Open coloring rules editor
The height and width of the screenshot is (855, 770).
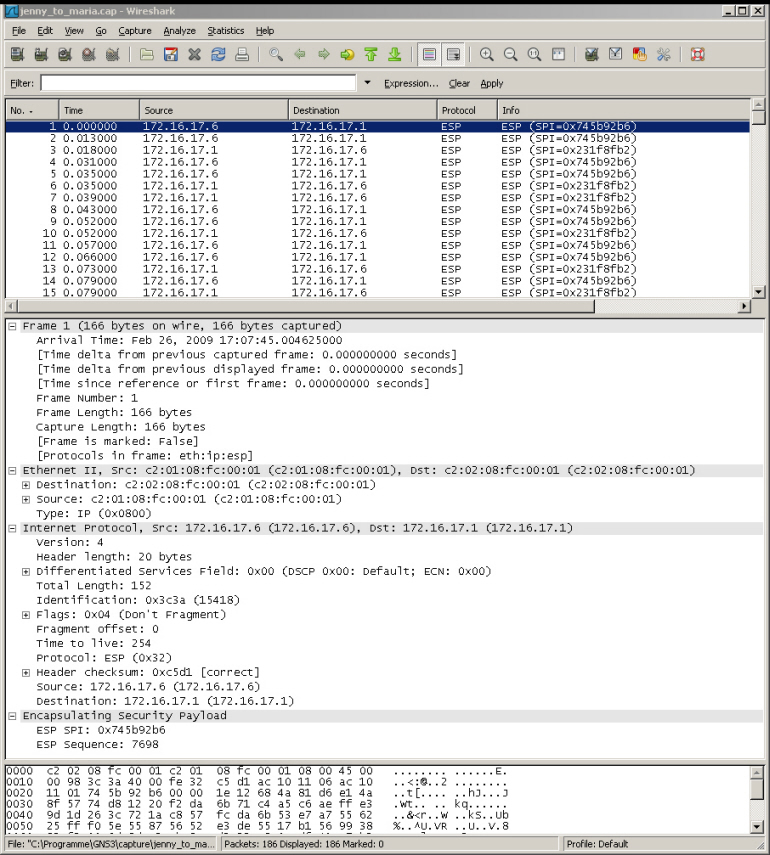click(640, 54)
